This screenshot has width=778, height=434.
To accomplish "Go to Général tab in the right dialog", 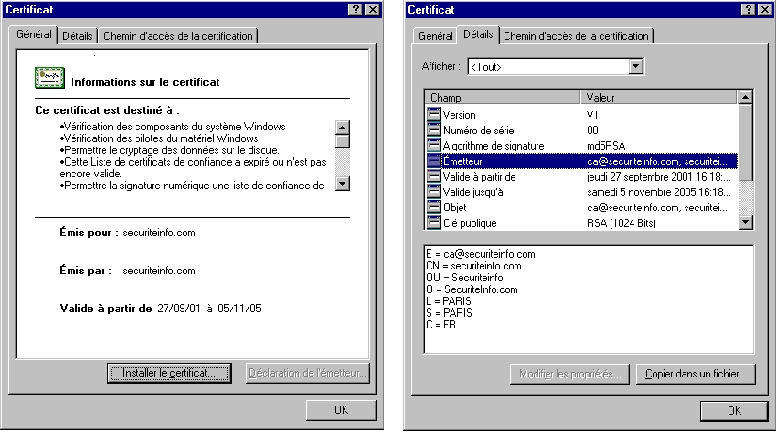I will (x=435, y=36).
